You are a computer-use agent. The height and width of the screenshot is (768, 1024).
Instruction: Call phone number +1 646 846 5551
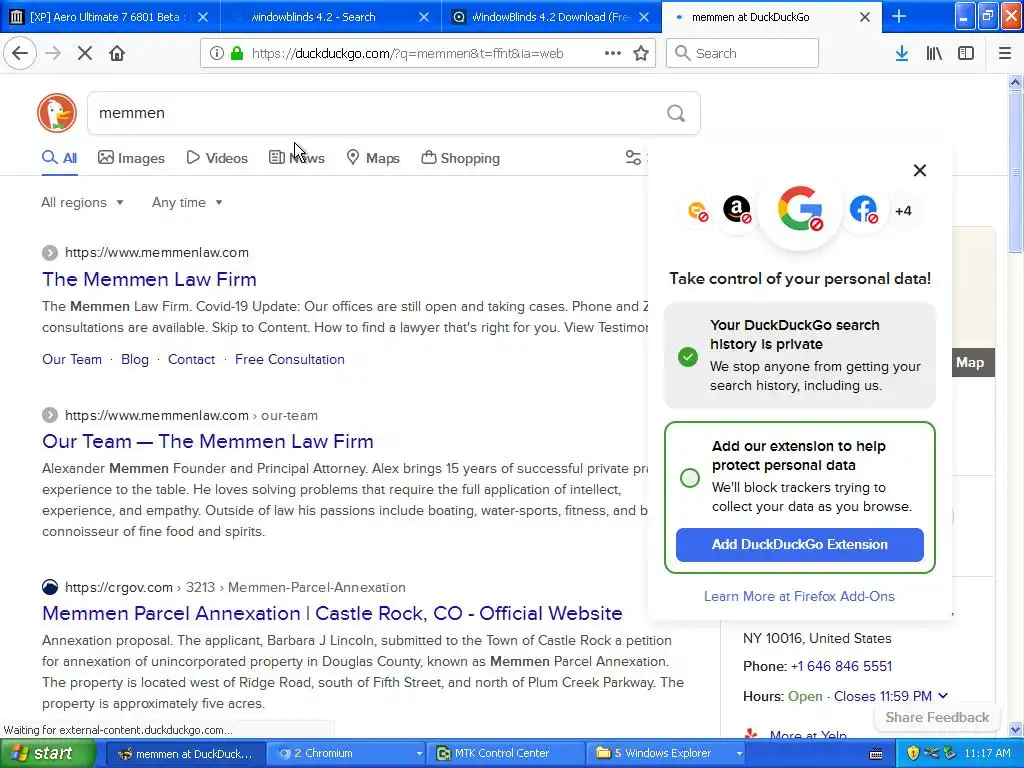[x=841, y=666]
